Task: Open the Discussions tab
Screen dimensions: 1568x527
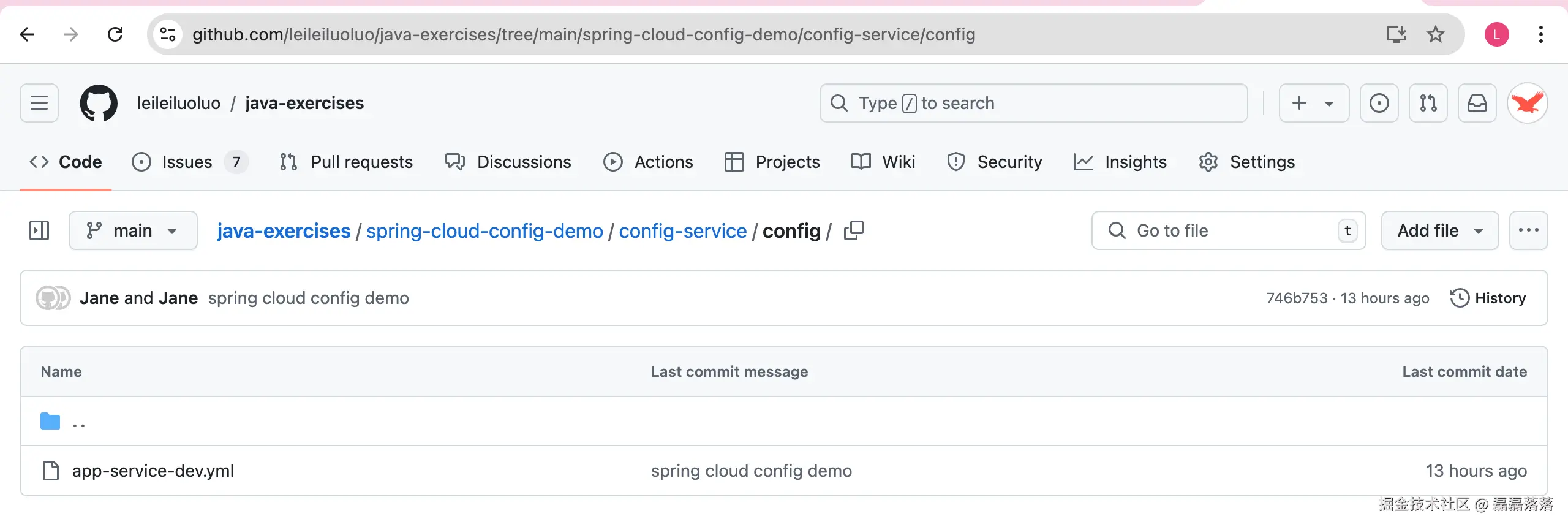Action: click(x=508, y=162)
